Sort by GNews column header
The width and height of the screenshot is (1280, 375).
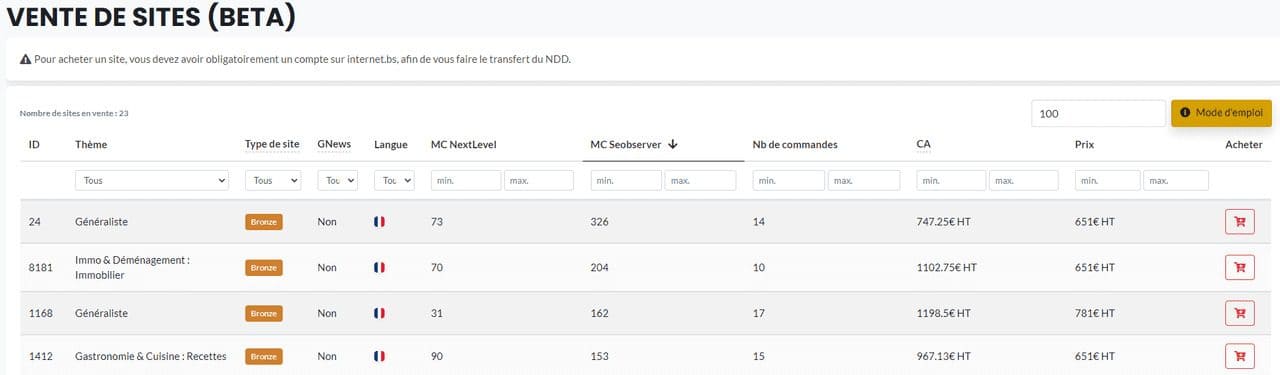tap(334, 144)
